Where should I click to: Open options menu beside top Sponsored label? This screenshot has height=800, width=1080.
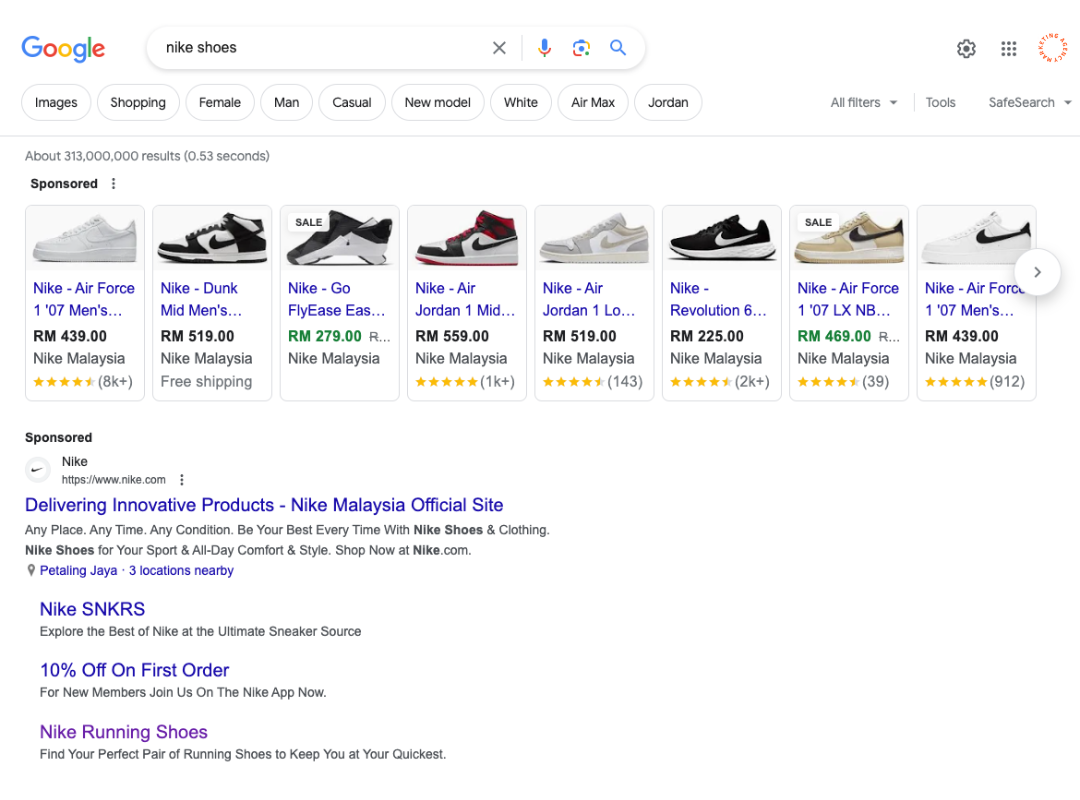[114, 184]
